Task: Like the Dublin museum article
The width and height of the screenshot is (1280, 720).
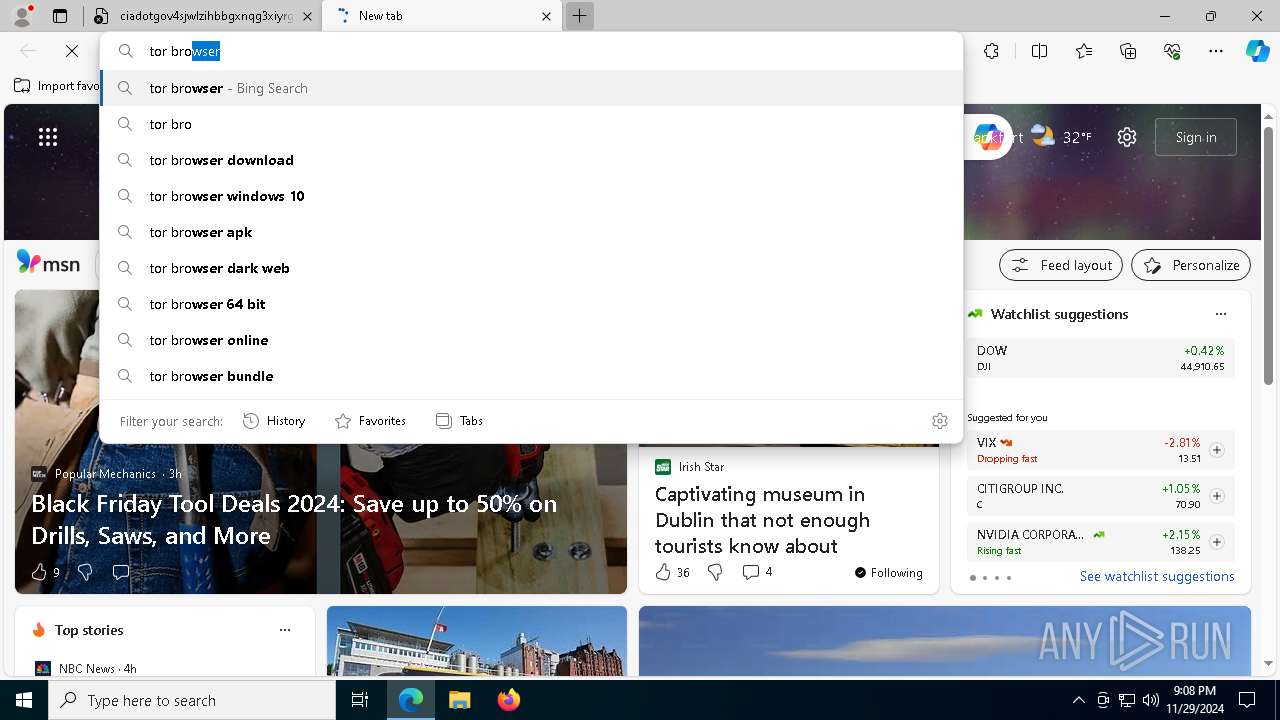Action: [x=672, y=572]
